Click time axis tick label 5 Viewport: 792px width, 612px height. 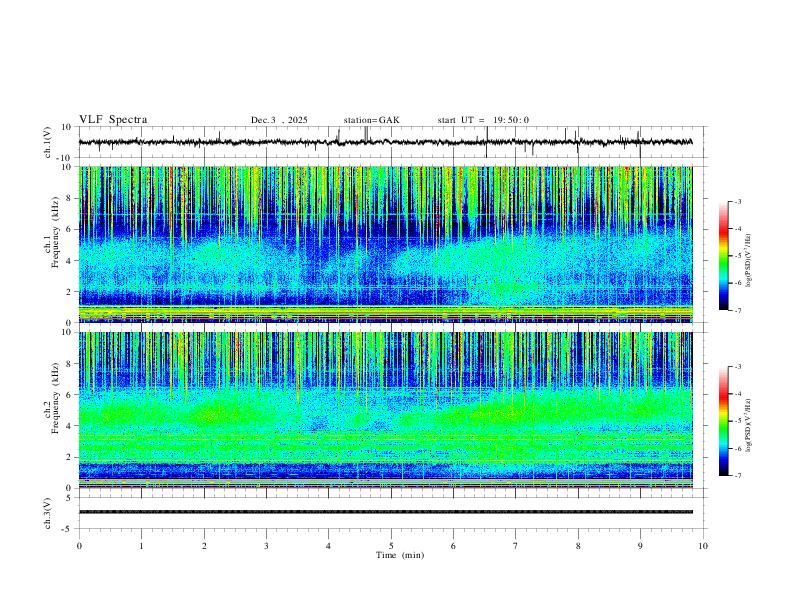tap(391, 546)
